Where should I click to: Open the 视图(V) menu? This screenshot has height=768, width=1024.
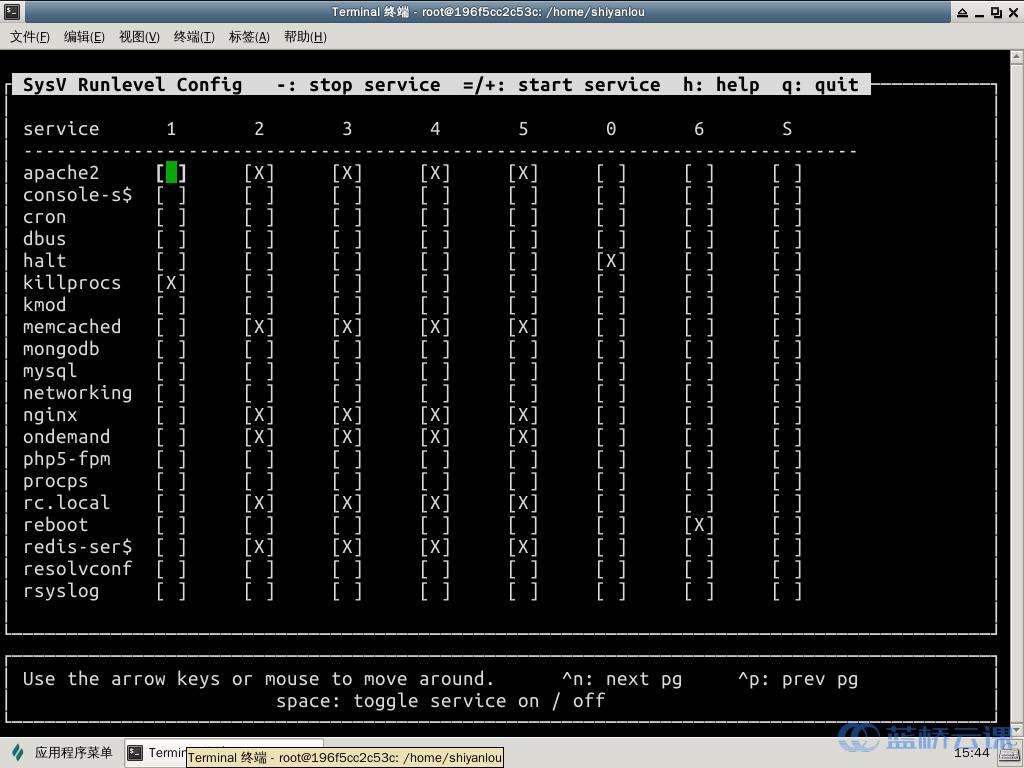click(139, 37)
